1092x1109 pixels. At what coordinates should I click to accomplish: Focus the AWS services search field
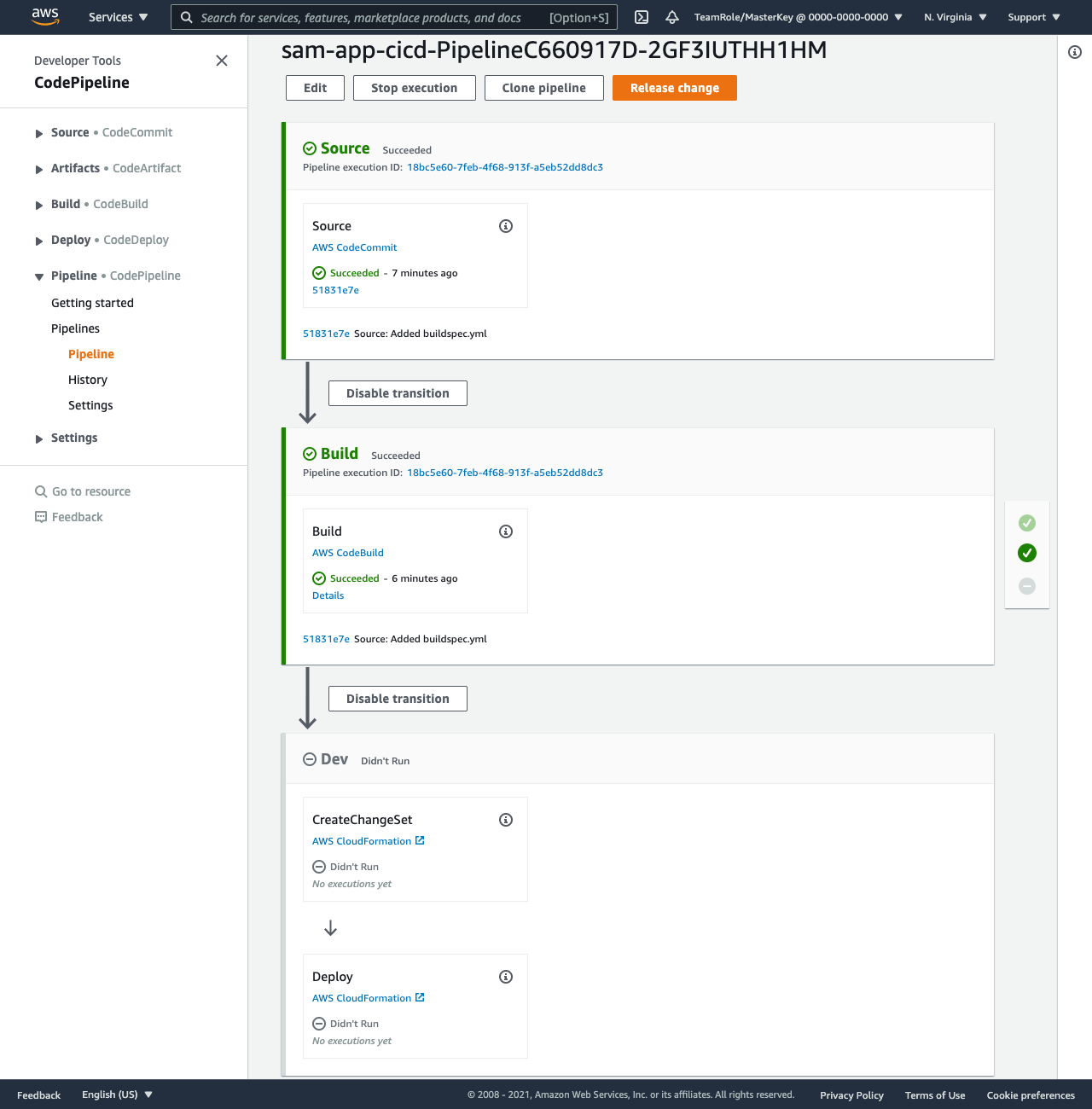tap(394, 17)
